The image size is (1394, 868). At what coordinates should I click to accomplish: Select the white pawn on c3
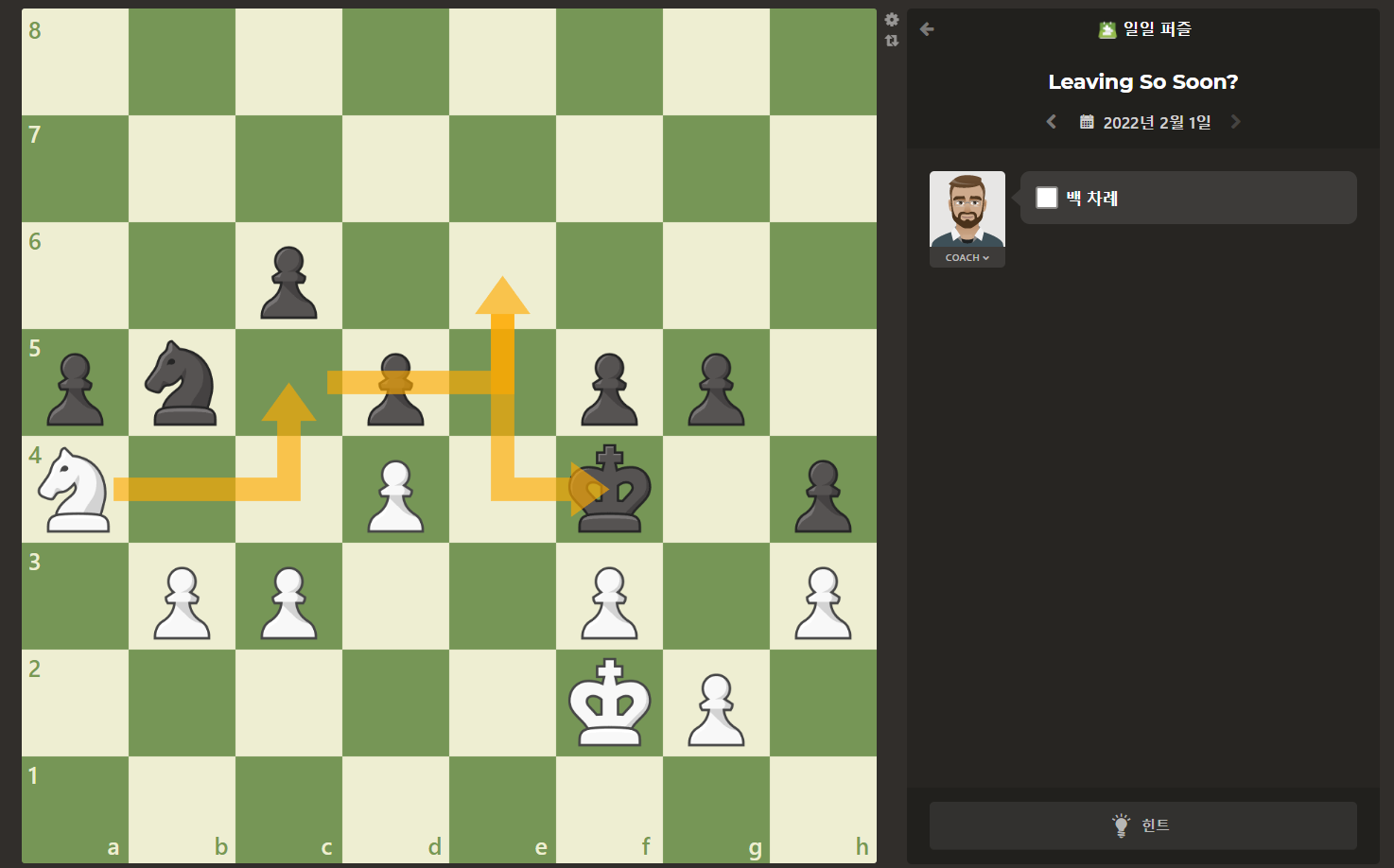pos(288,602)
